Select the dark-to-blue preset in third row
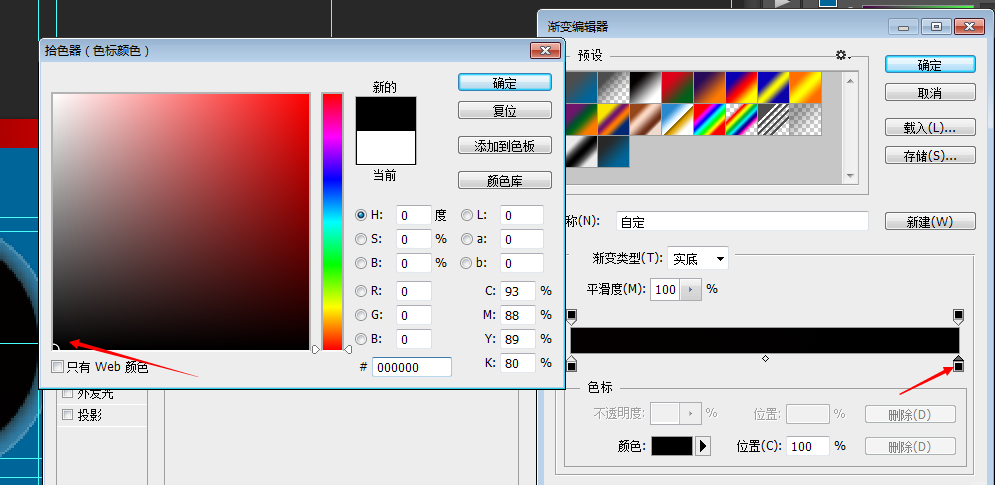 click(613, 152)
